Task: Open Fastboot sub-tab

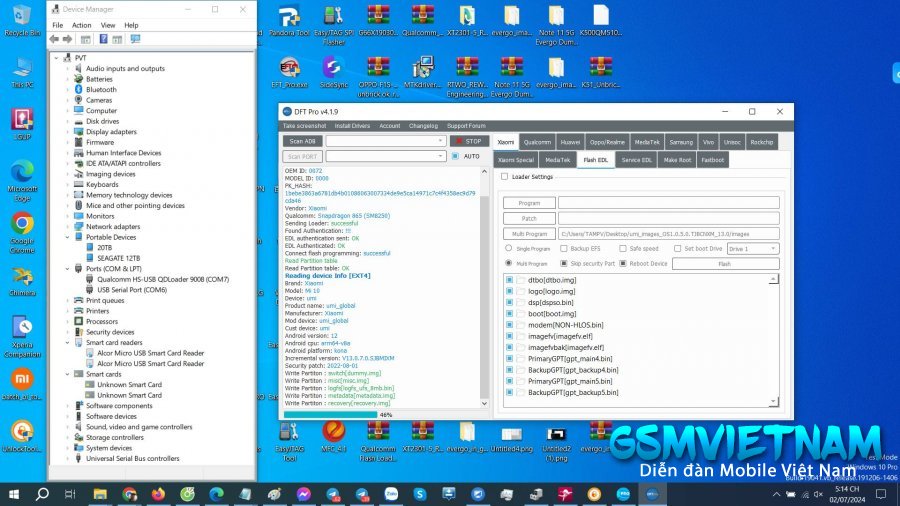Action: click(x=712, y=160)
